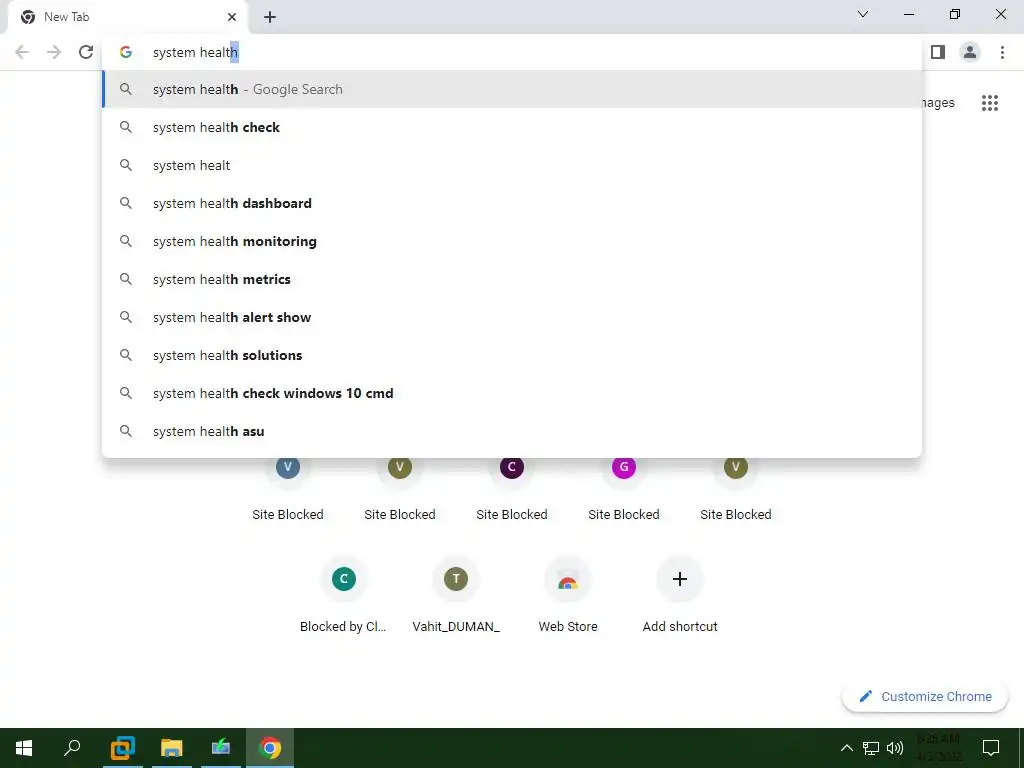Choose suggestion "system health - Google Search"
This screenshot has height=768, width=1024.
pyautogui.click(x=512, y=89)
